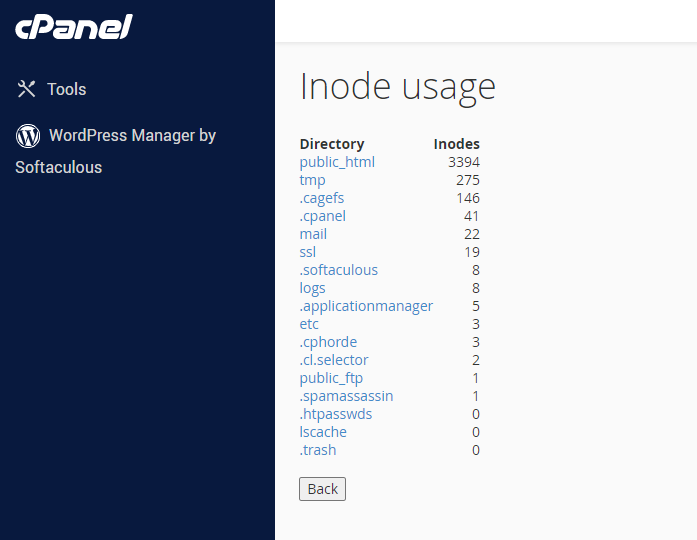Click the WordPress logo icon
The height and width of the screenshot is (540, 697).
pos(28,135)
